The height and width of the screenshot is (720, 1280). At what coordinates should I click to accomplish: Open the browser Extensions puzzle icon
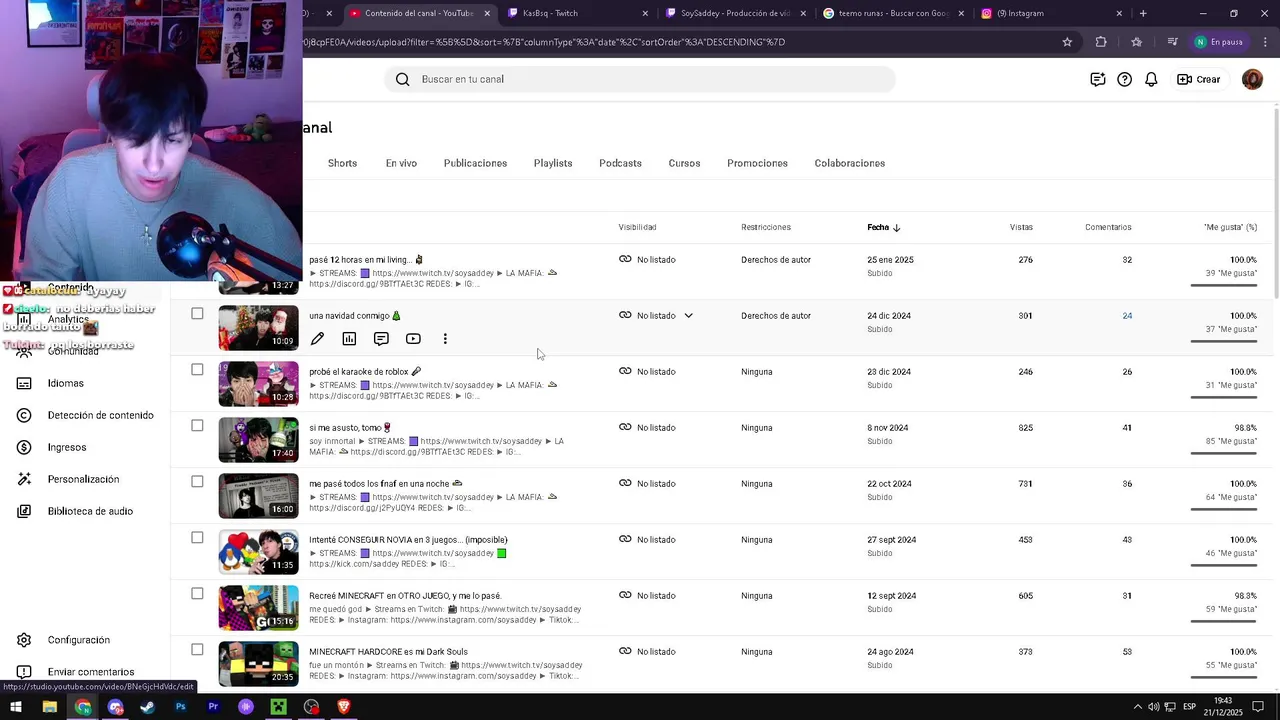tap(1101, 42)
